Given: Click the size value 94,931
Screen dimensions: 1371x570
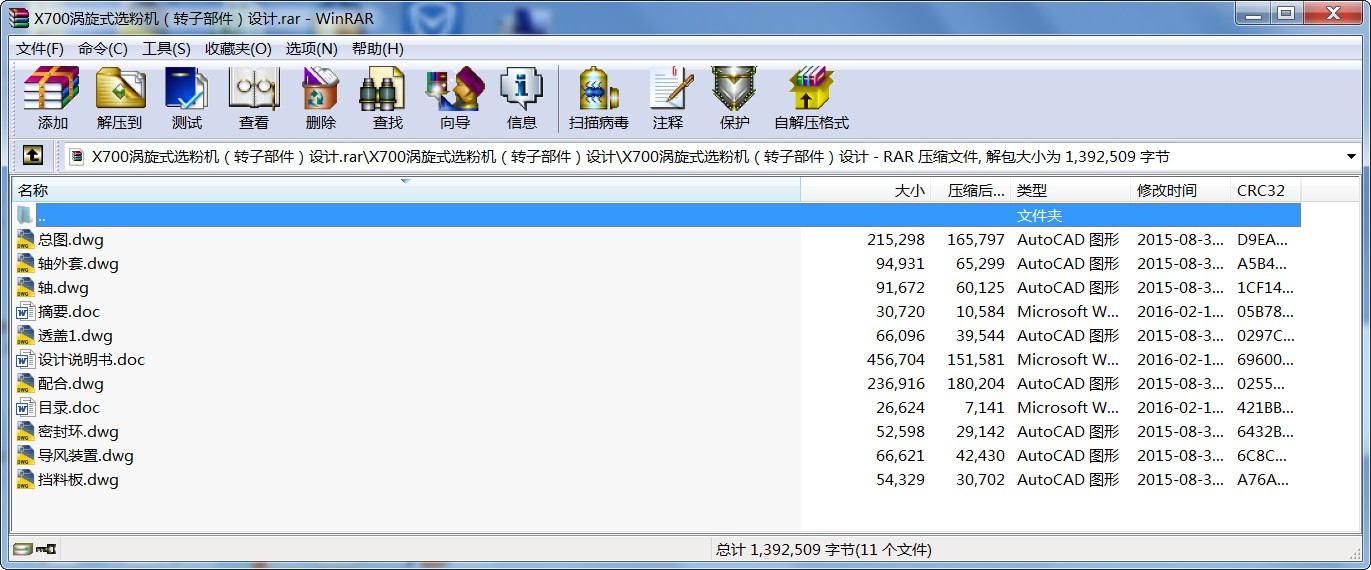Looking at the screenshot, I should pyautogui.click(x=900, y=264).
